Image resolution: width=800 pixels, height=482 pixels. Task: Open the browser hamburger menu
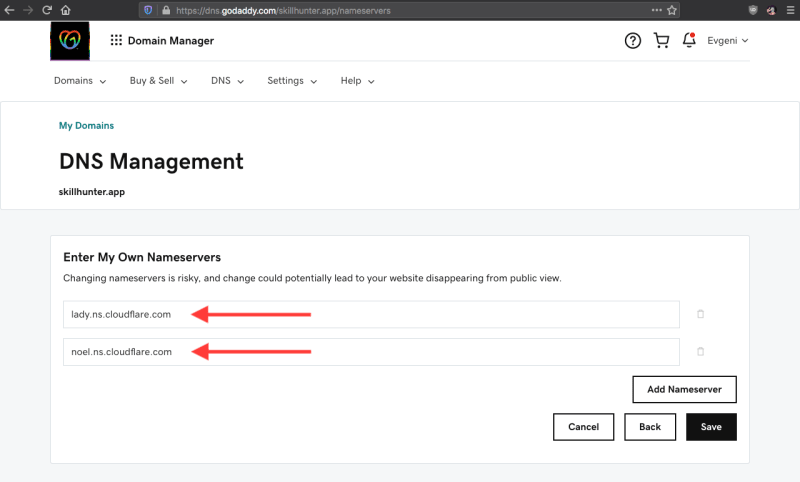(x=790, y=10)
